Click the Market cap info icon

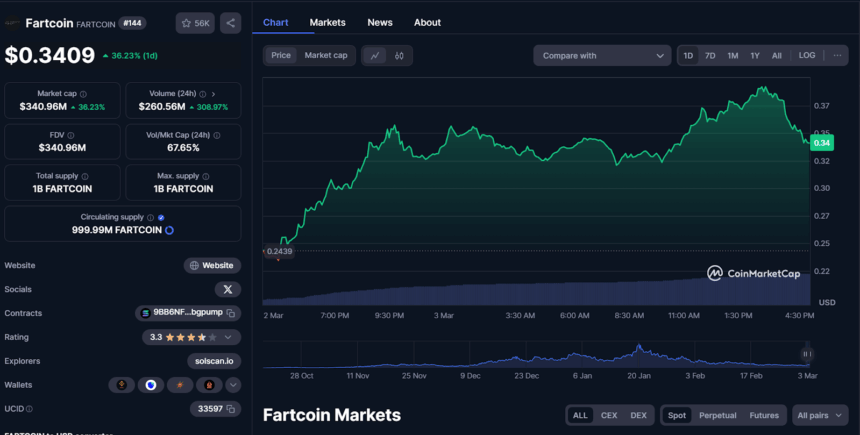pyautogui.click(x=83, y=94)
